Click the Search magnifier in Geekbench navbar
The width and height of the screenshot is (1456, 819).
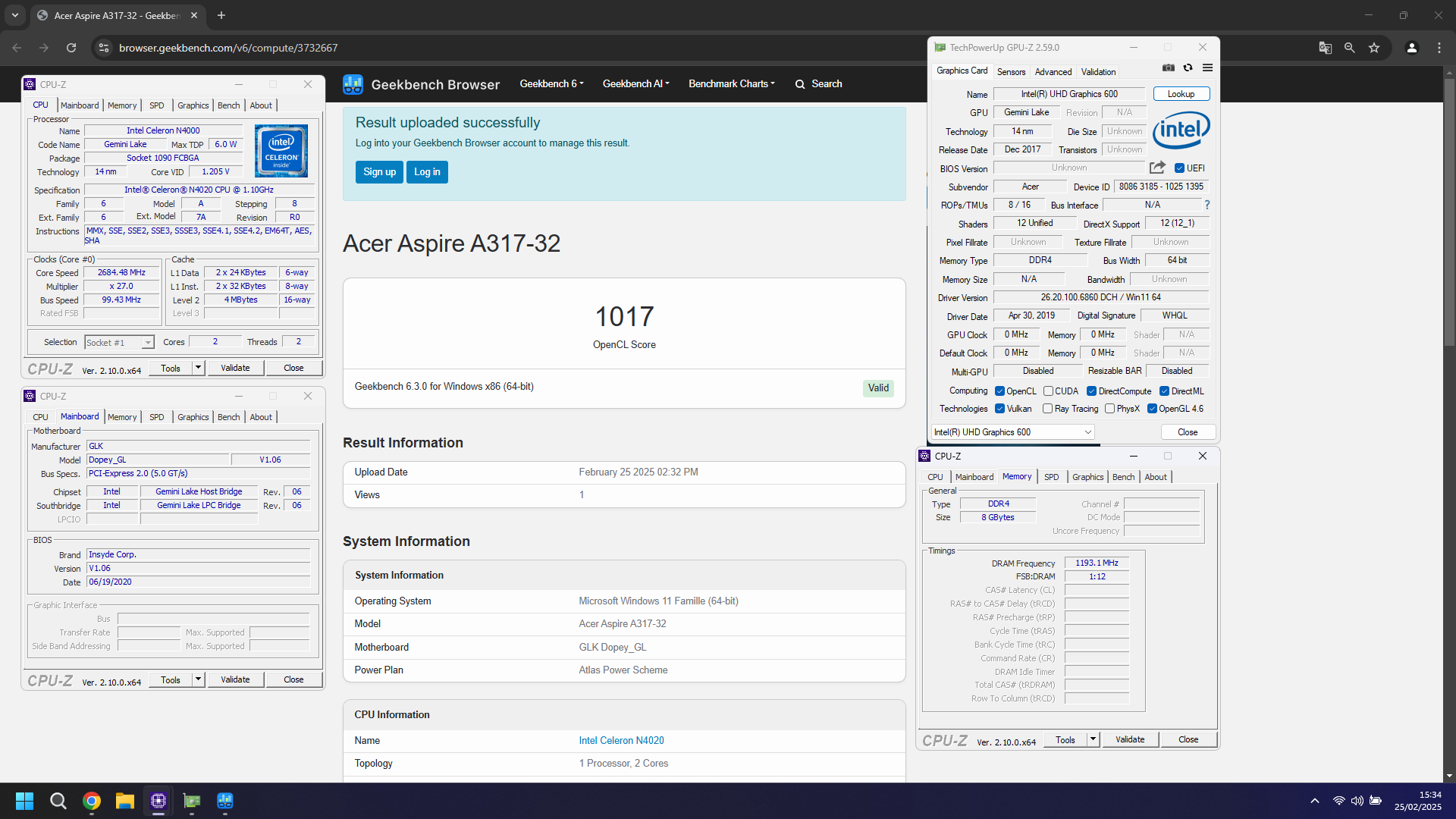point(800,84)
